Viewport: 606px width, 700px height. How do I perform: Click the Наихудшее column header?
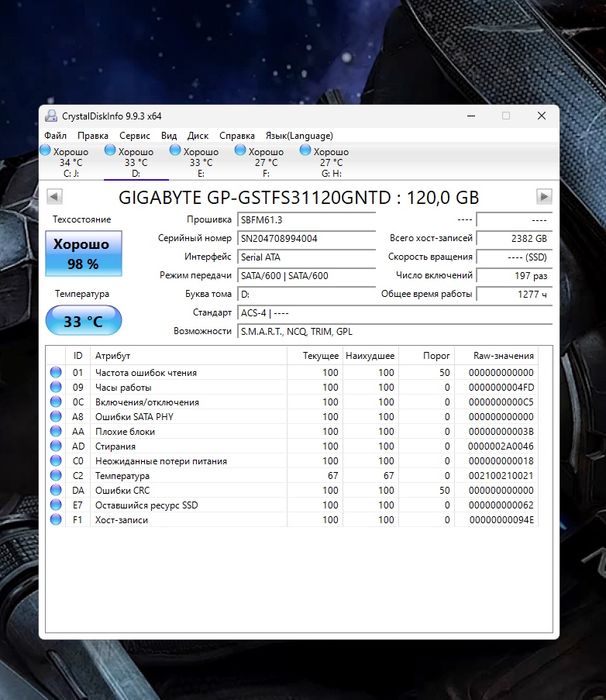(371, 356)
